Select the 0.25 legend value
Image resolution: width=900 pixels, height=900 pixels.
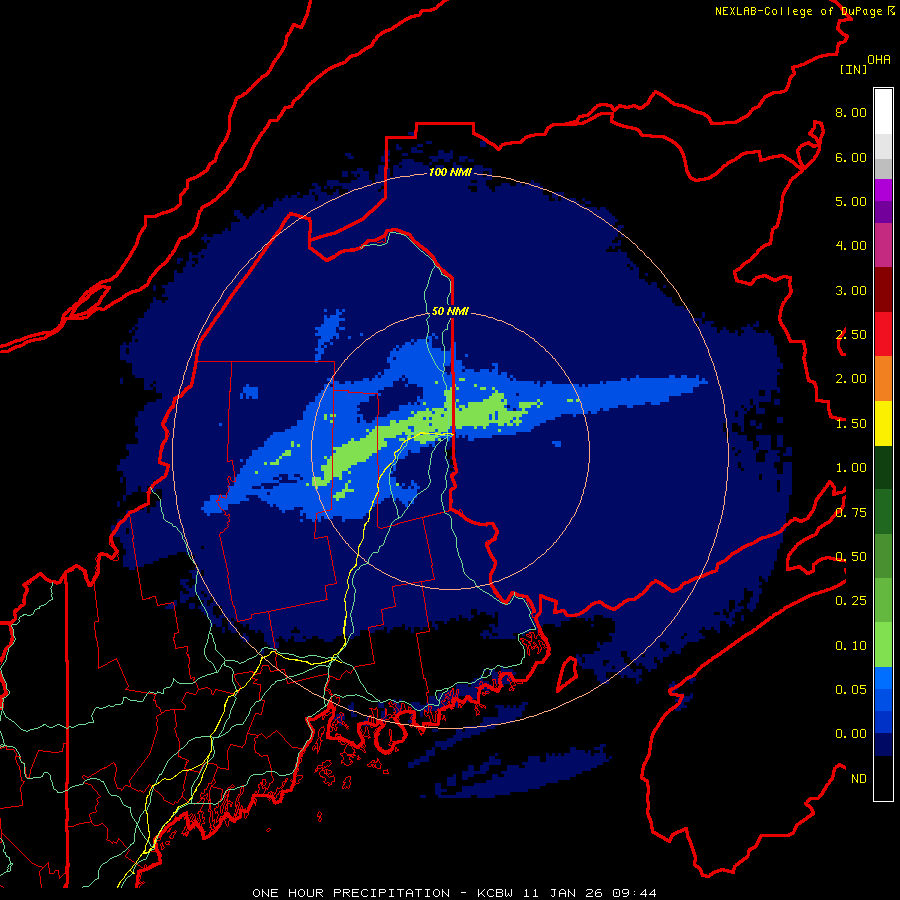pos(851,601)
